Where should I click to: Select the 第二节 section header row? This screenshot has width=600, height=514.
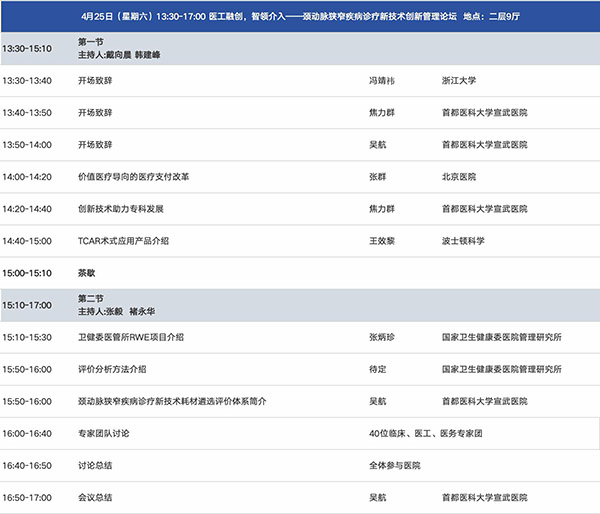click(x=300, y=305)
